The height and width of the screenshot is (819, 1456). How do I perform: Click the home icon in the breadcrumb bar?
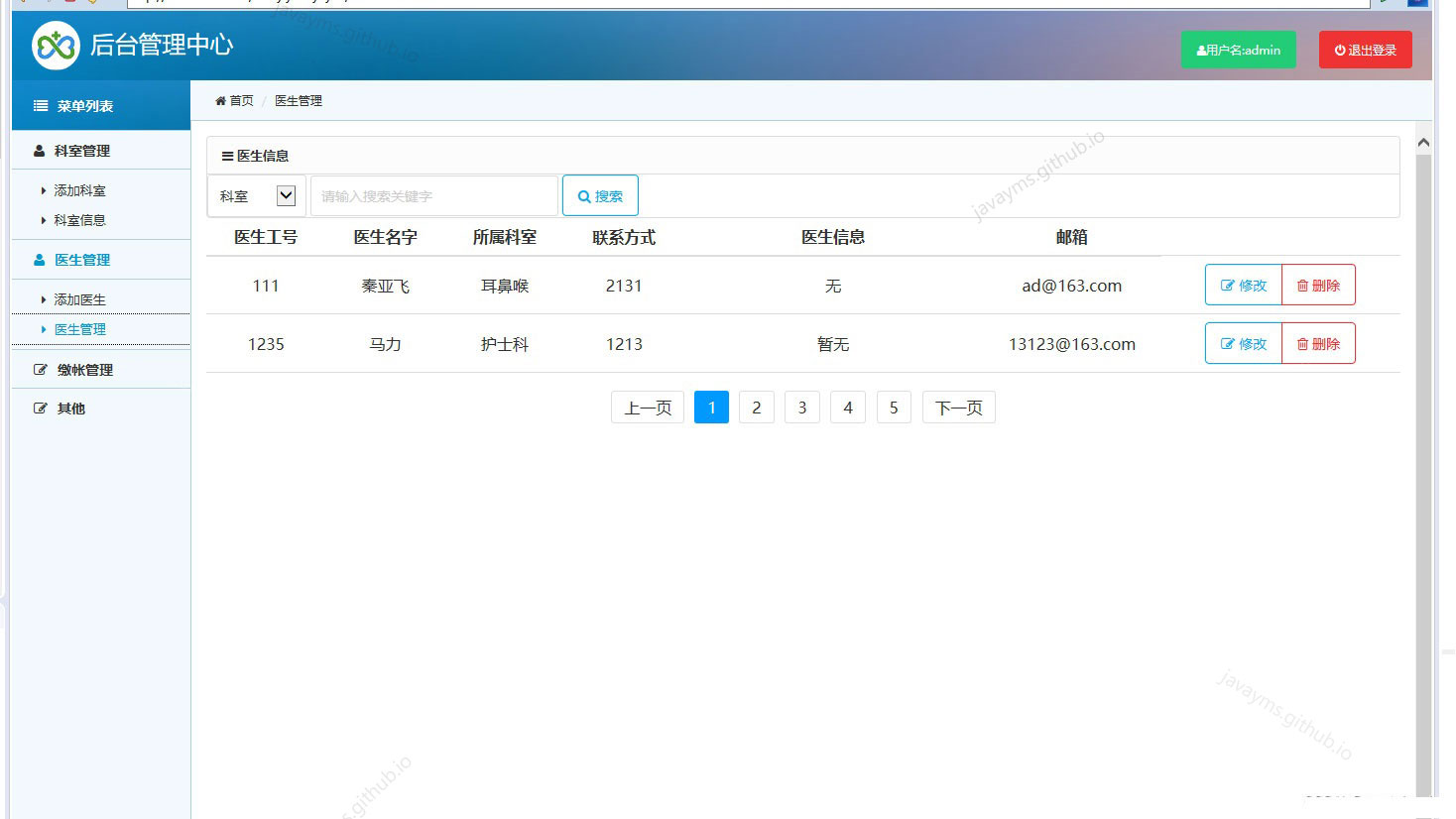tap(222, 100)
